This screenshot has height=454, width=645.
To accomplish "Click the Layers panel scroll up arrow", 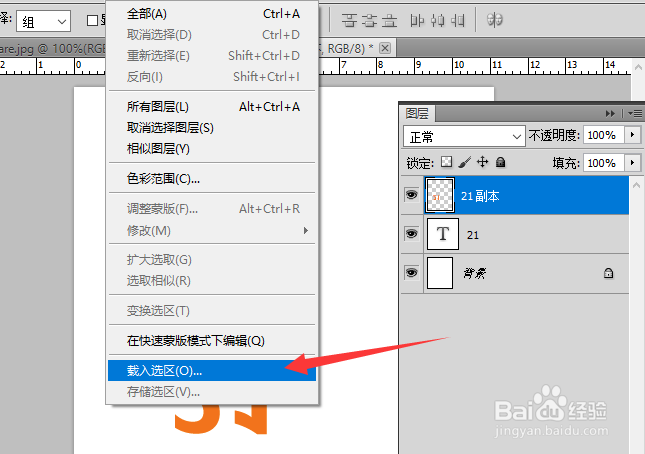I will [637, 185].
